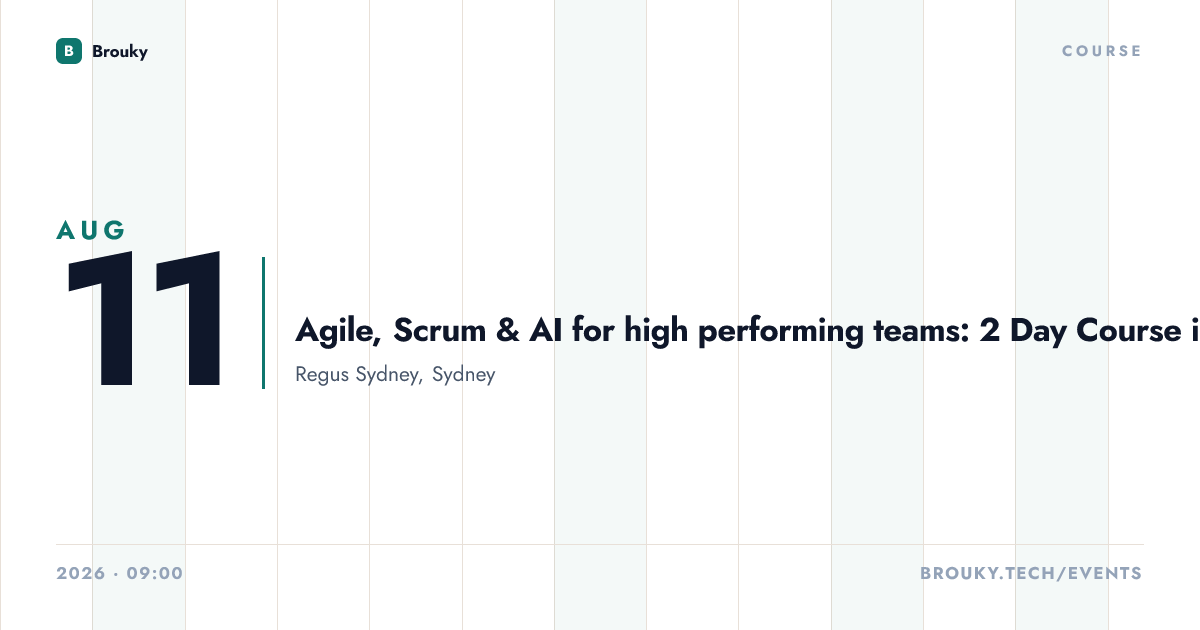The image size is (1200, 630).
Task: Click the 2026 year in the footer
Action: (81, 573)
